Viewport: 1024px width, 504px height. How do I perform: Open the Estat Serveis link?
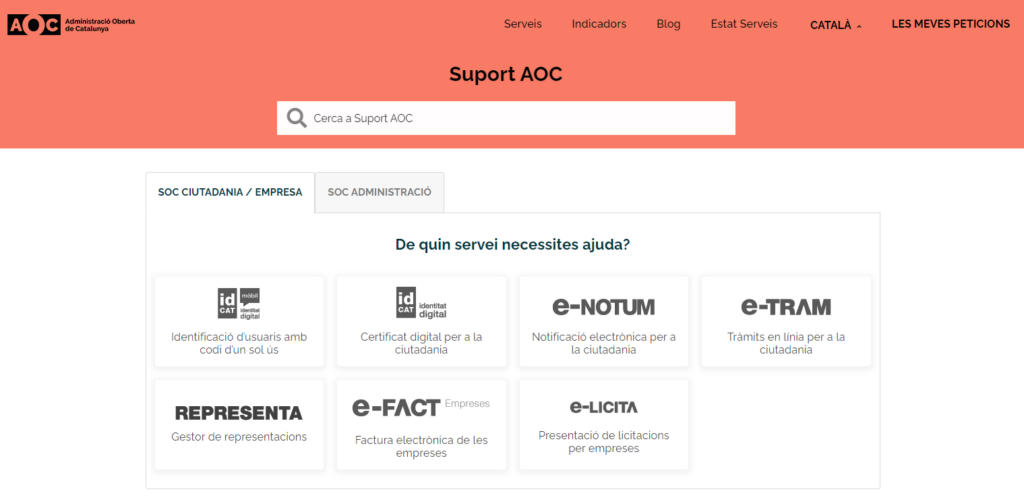click(743, 24)
